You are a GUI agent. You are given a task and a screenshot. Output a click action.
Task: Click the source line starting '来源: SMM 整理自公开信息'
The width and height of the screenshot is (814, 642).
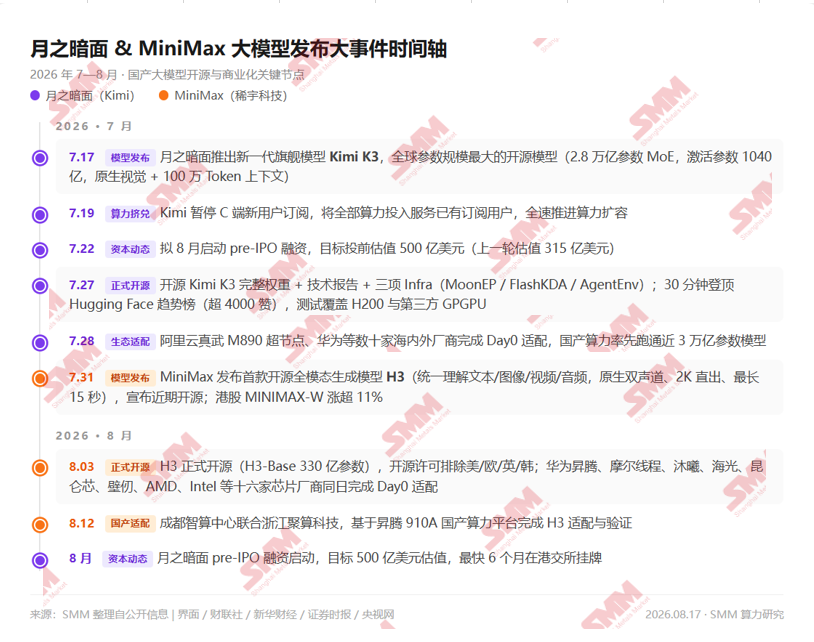pyautogui.click(x=212, y=614)
